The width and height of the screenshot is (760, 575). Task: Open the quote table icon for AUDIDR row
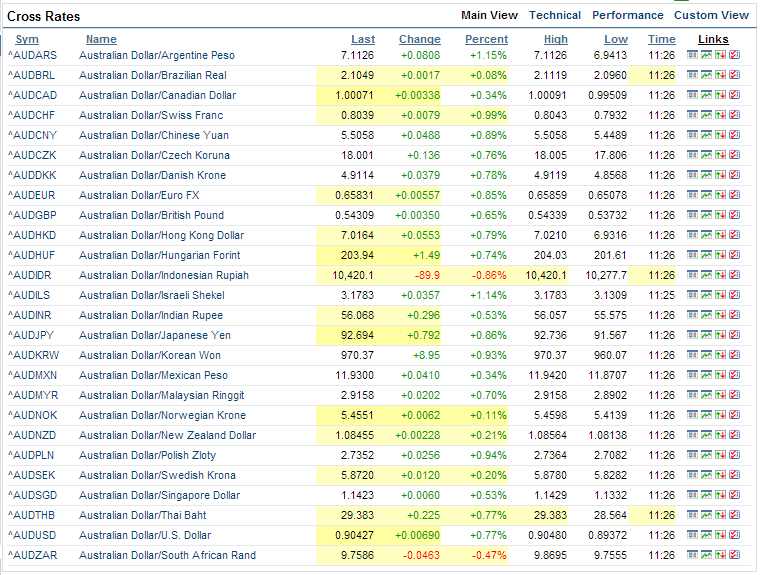tap(692, 275)
